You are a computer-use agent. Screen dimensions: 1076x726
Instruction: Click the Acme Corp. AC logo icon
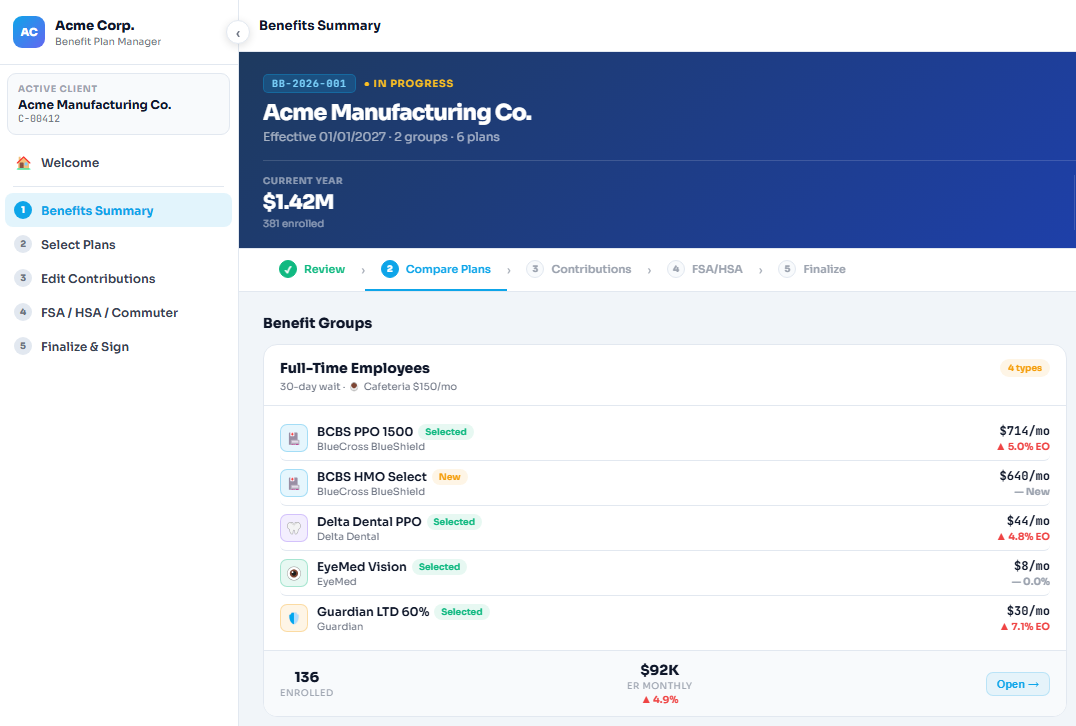[29, 32]
